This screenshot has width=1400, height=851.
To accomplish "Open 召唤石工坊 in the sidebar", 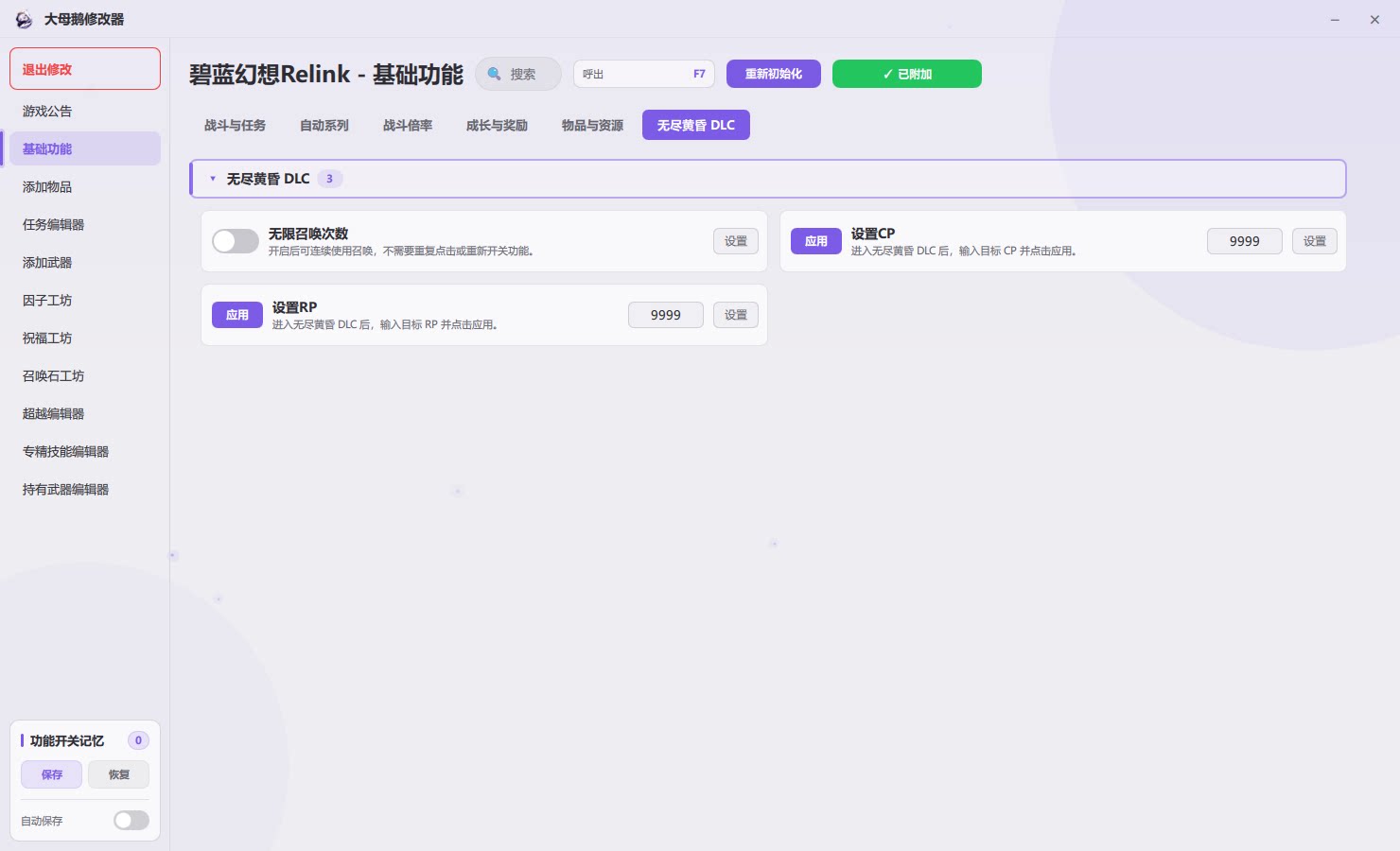I will coord(85,375).
